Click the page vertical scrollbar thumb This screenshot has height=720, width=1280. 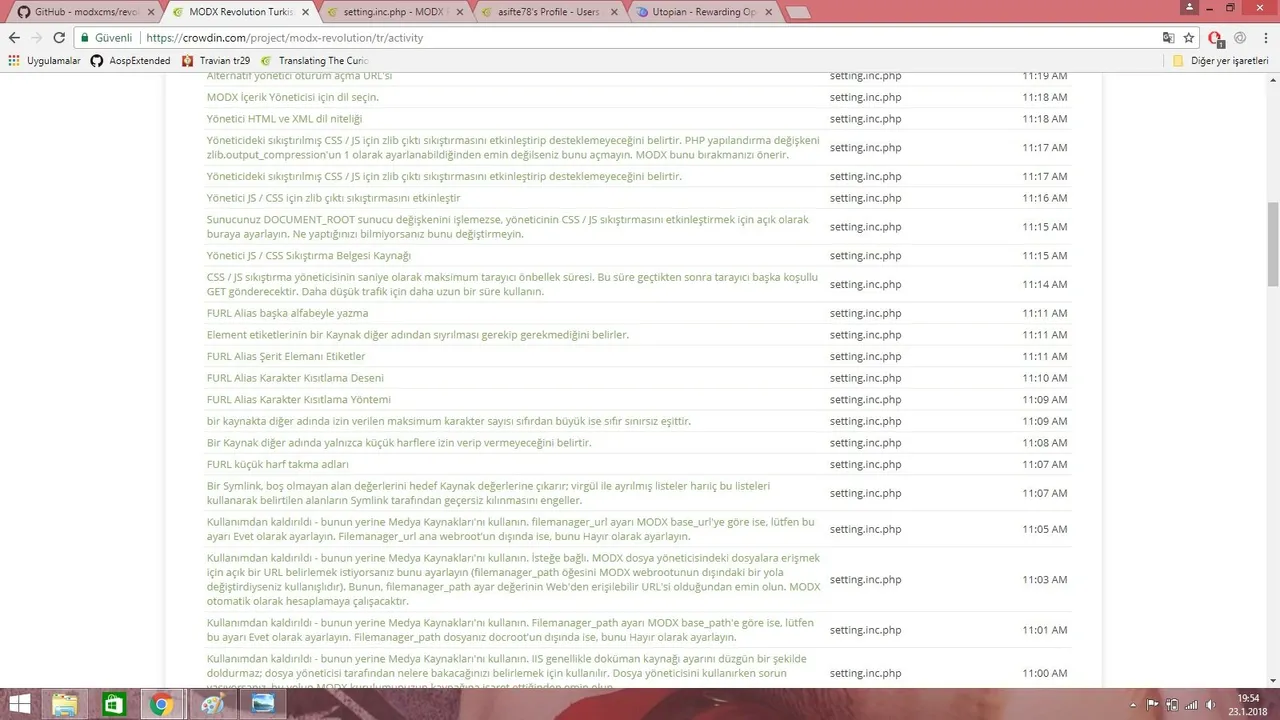click(1273, 243)
